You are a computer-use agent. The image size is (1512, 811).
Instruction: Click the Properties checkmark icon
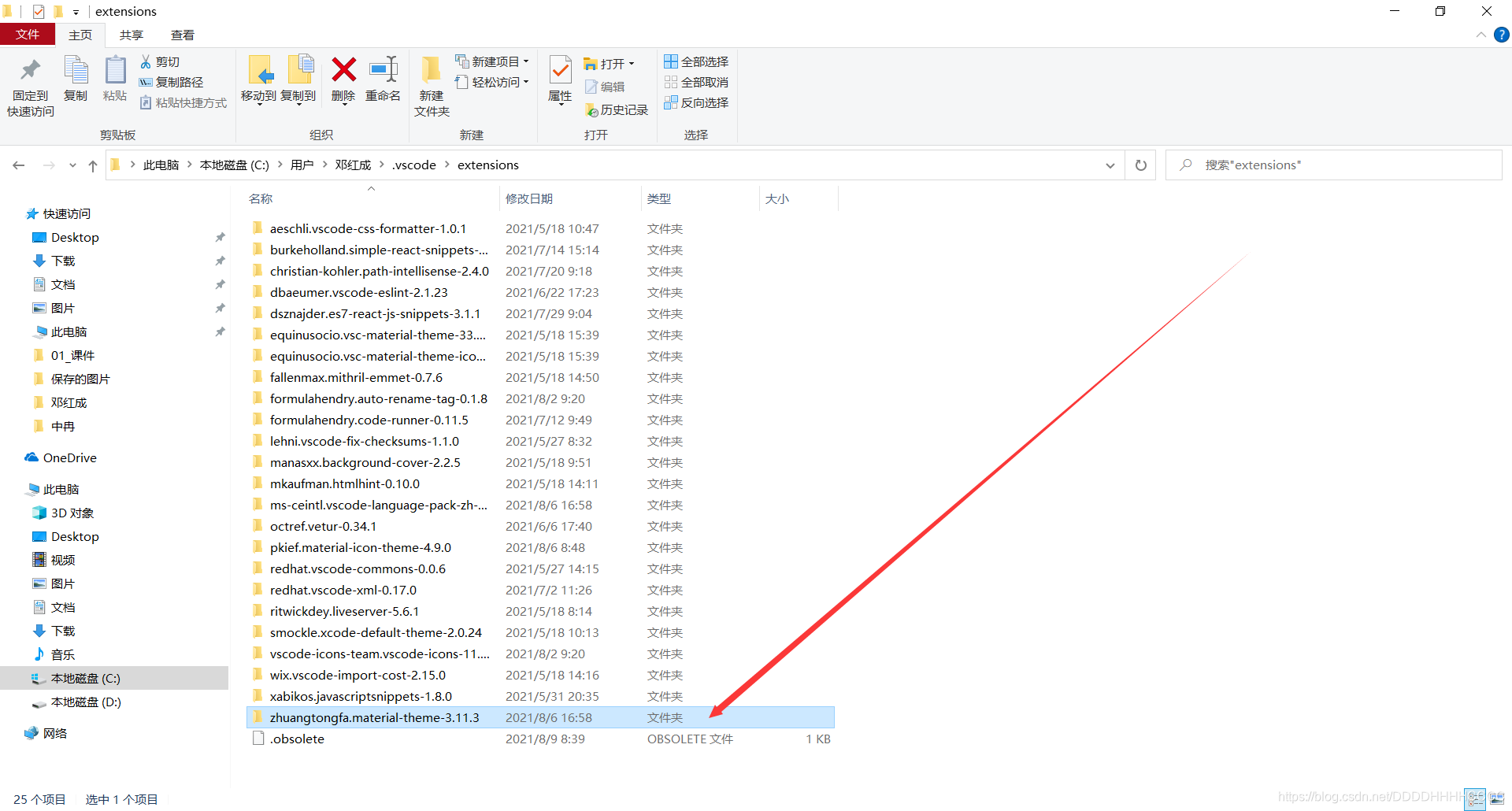560,70
